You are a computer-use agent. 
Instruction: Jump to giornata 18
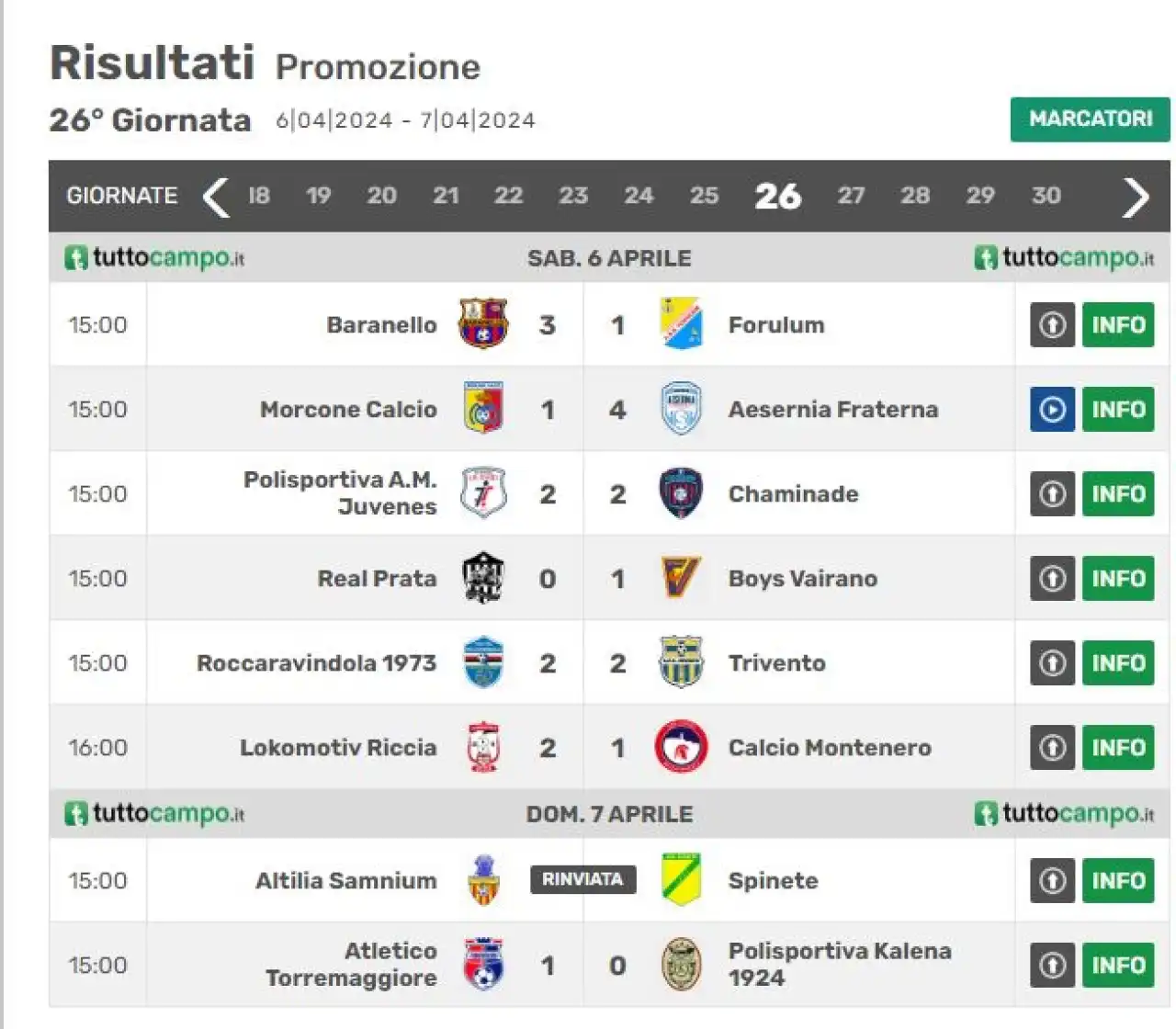(259, 196)
